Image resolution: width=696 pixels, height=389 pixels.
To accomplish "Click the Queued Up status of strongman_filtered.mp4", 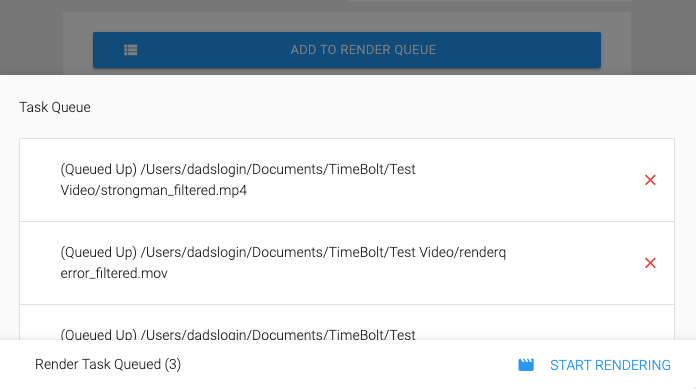I will coord(99,169).
